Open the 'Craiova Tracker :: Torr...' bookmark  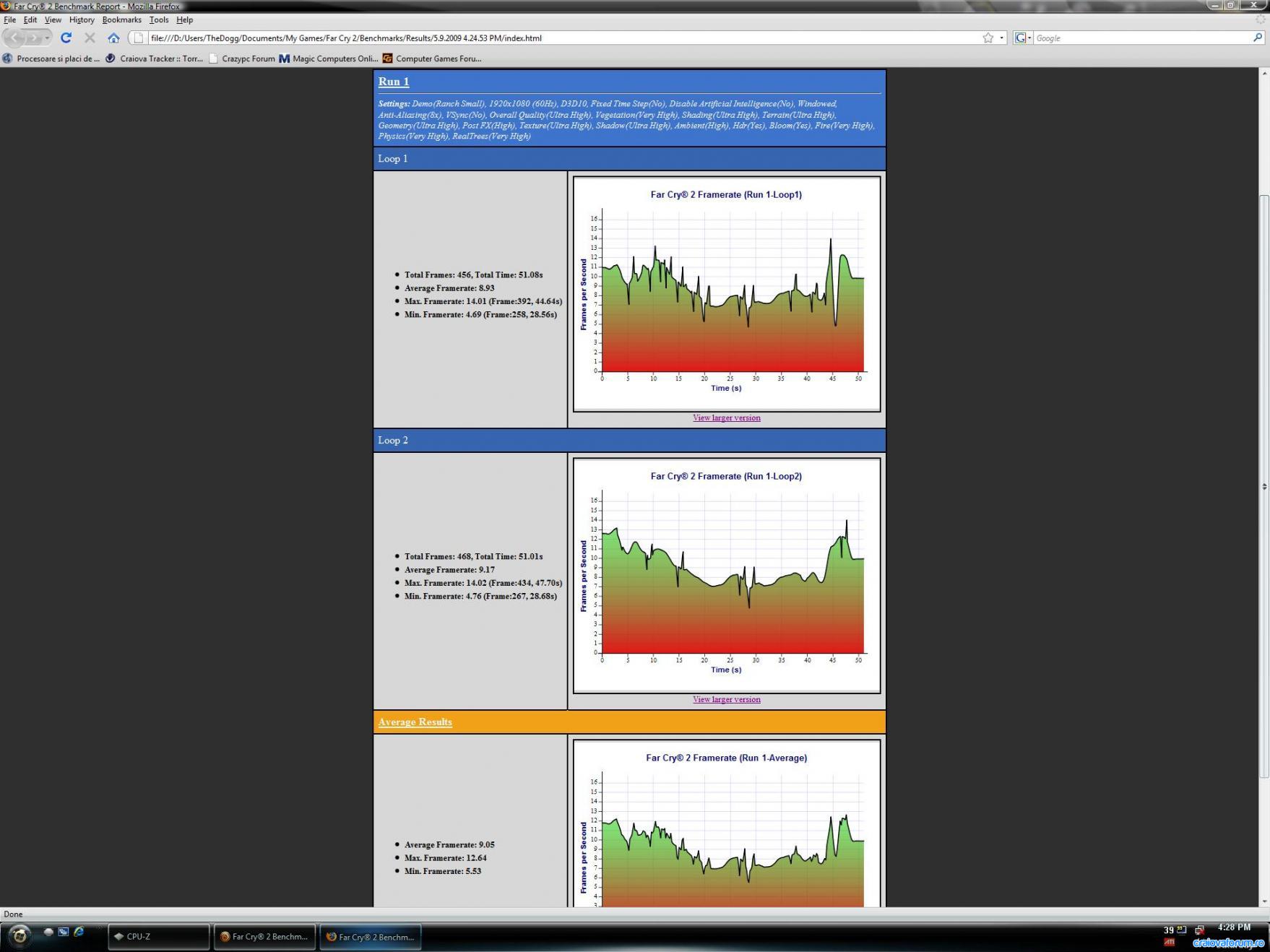(x=154, y=59)
